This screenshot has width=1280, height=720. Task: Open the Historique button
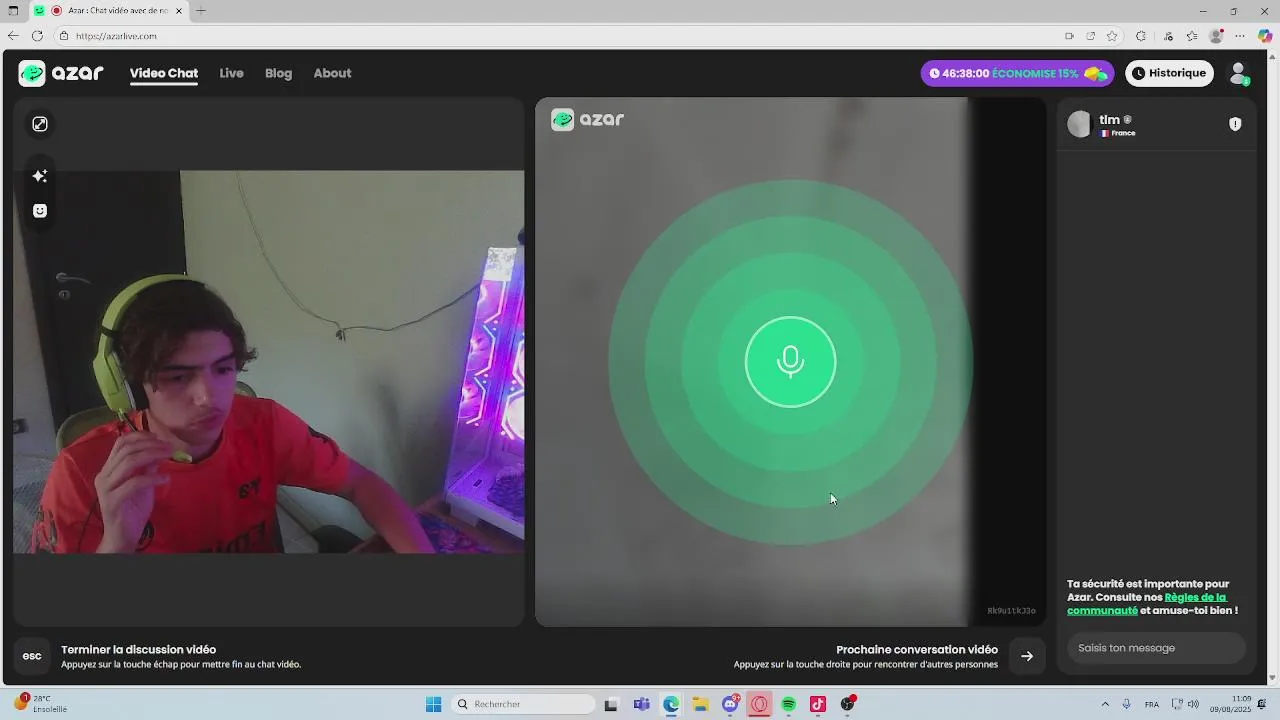[x=1169, y=73]
